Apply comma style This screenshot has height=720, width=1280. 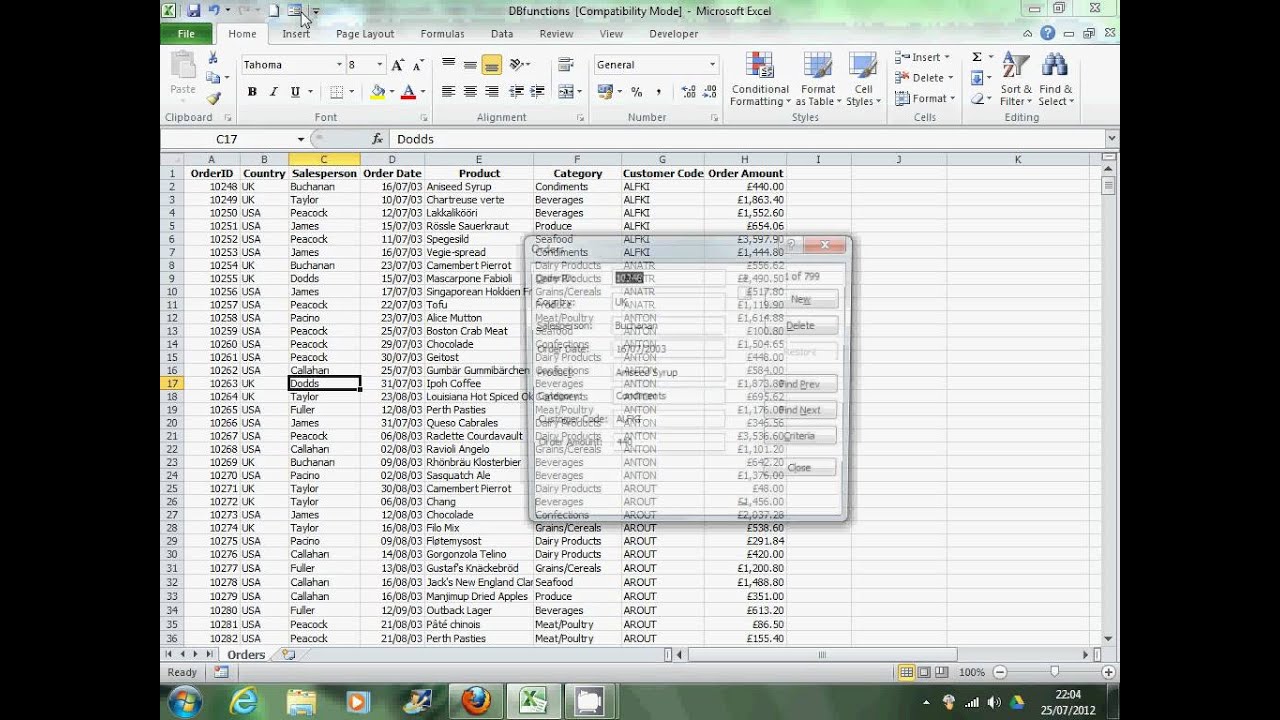point(659,92)
